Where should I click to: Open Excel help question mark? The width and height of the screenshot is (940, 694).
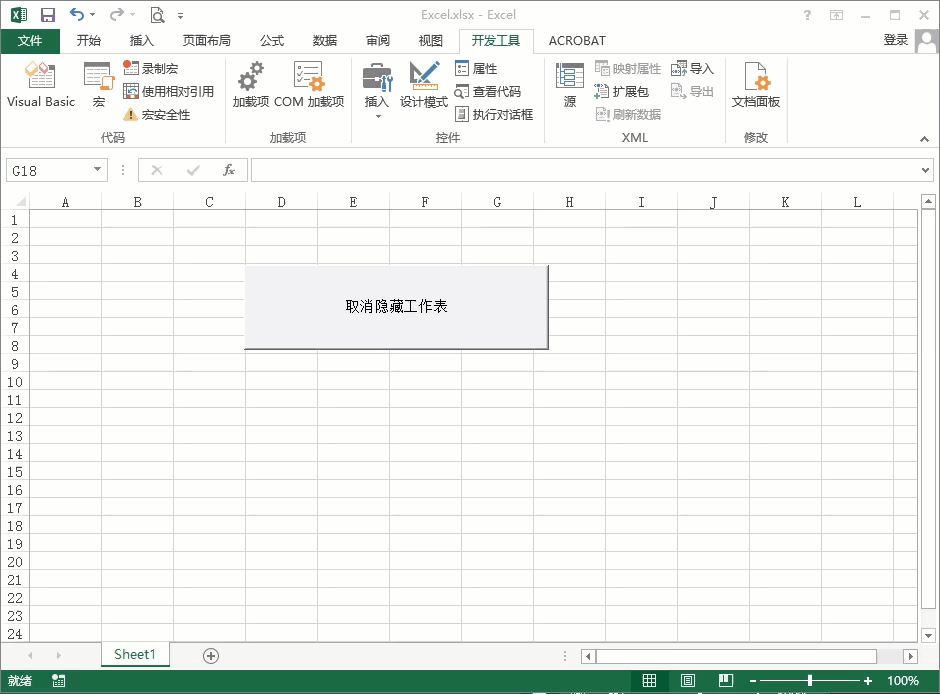click(x=808, y=15)
